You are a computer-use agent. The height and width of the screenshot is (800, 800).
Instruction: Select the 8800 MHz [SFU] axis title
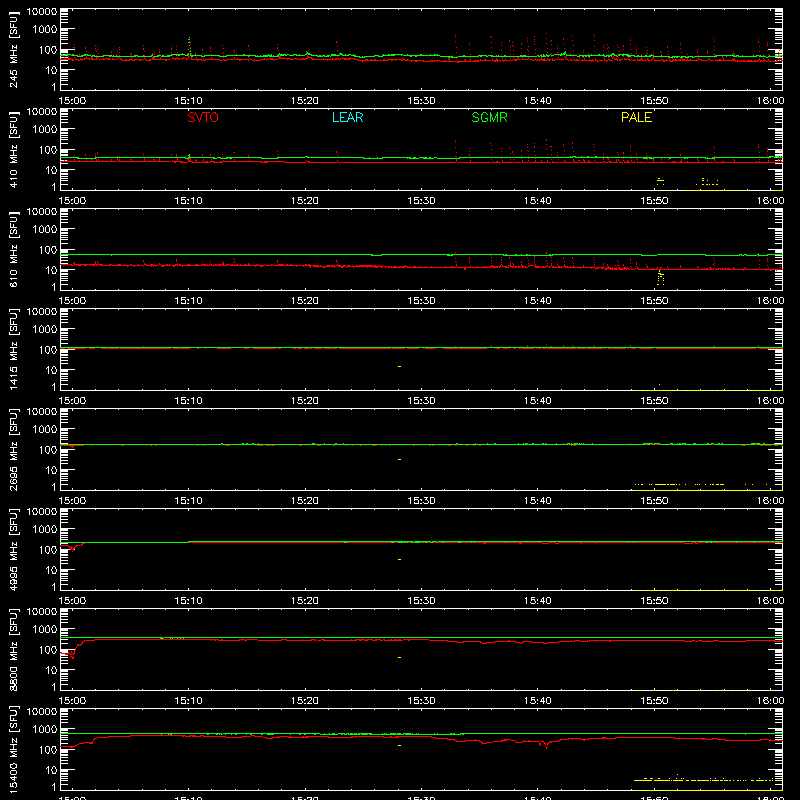[x=13, y=649]
